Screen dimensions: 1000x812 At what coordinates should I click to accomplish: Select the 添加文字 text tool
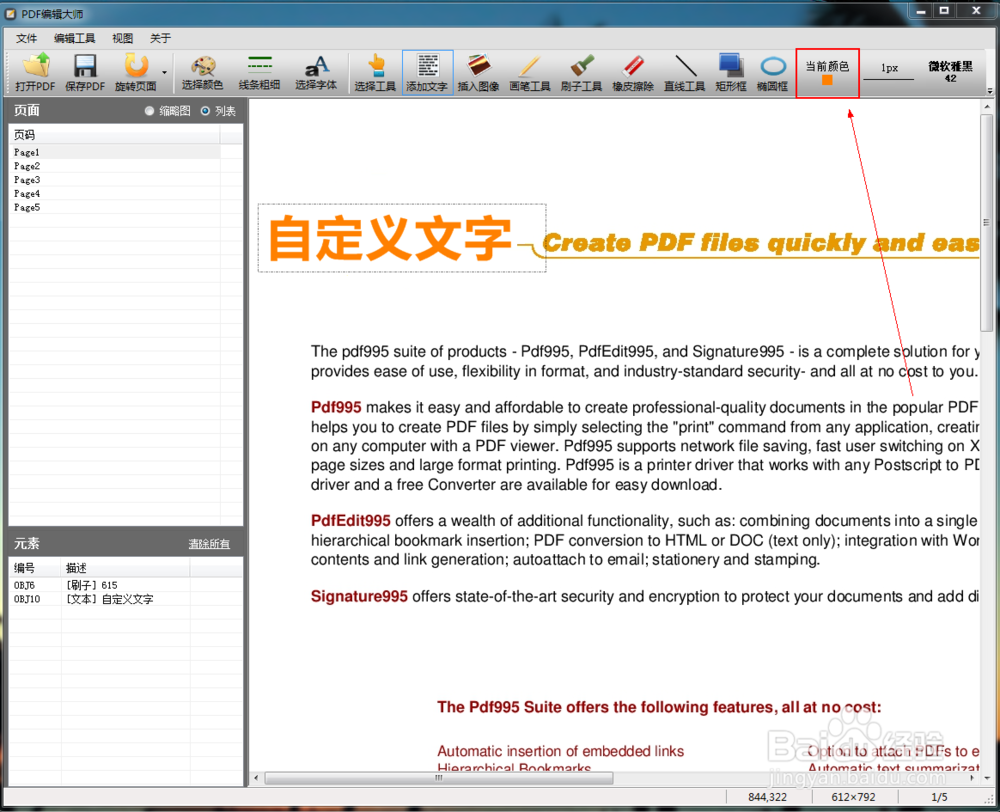[427, 73]
